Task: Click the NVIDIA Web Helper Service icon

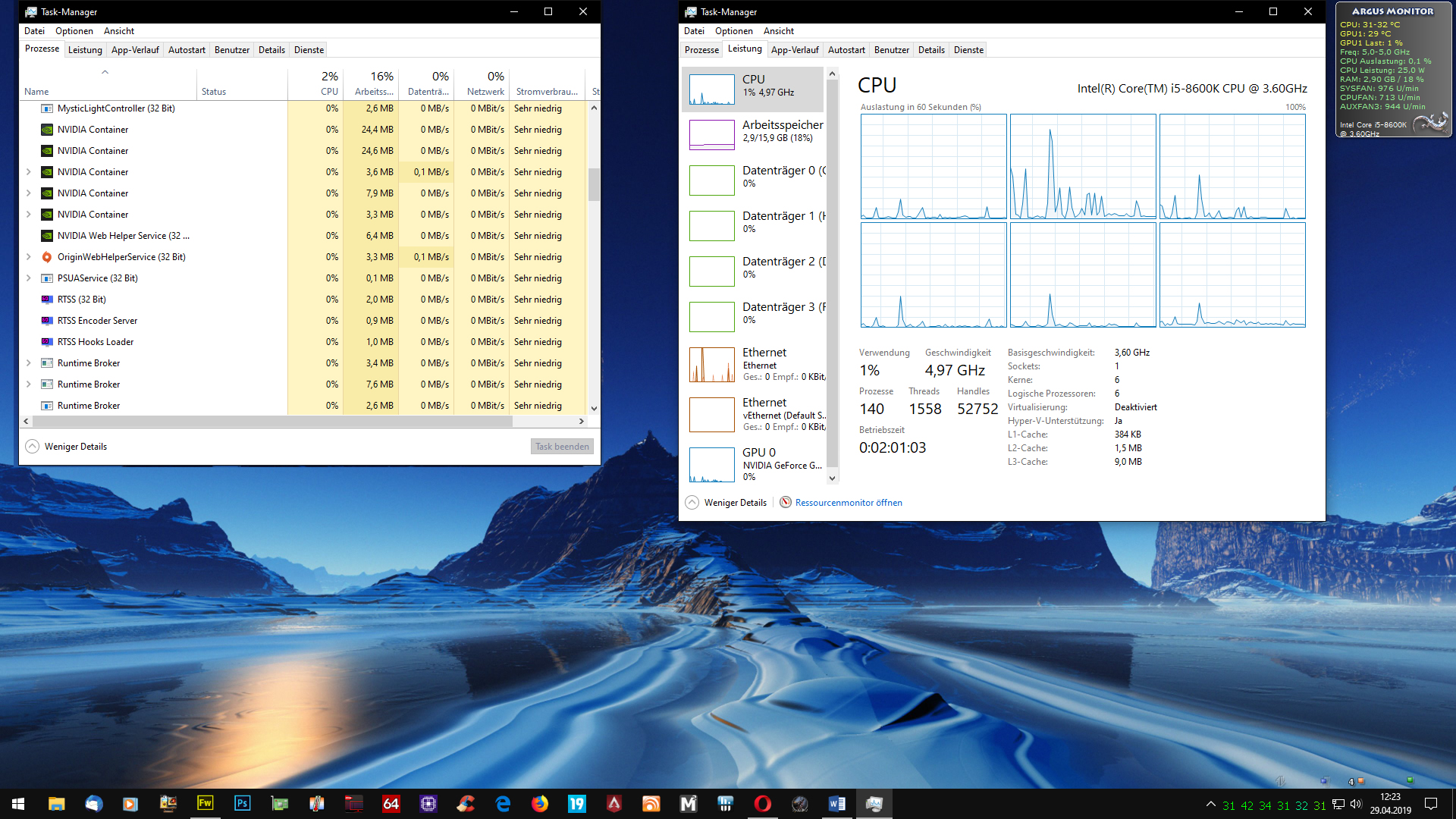Action: tap(47, 236)
